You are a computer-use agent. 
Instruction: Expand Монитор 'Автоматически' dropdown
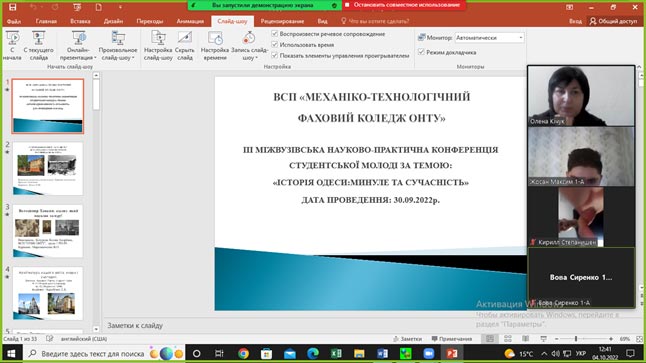[489, 37]
